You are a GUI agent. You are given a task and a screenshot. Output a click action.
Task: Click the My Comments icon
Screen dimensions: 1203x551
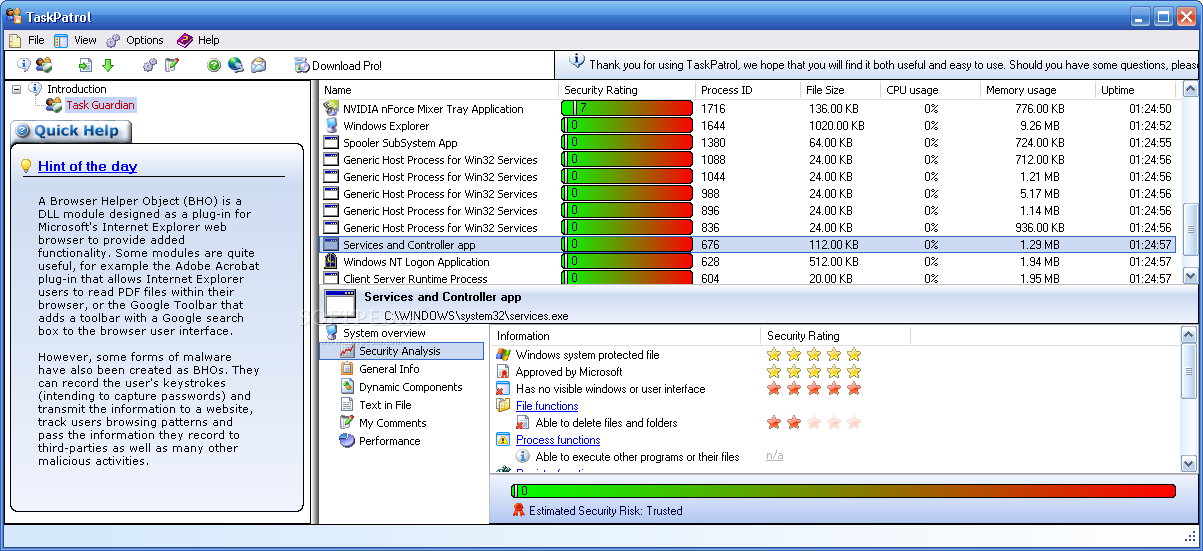(347, 423)
